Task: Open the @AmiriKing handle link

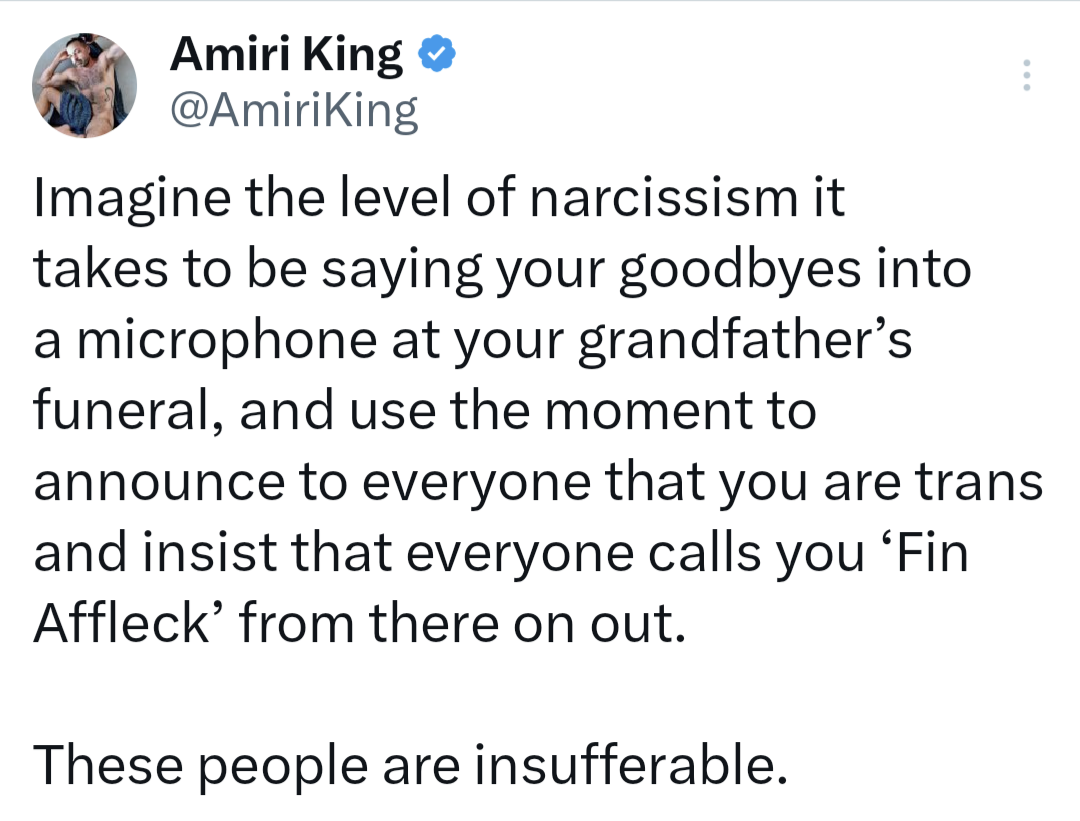Action: [x=294, y=113]
